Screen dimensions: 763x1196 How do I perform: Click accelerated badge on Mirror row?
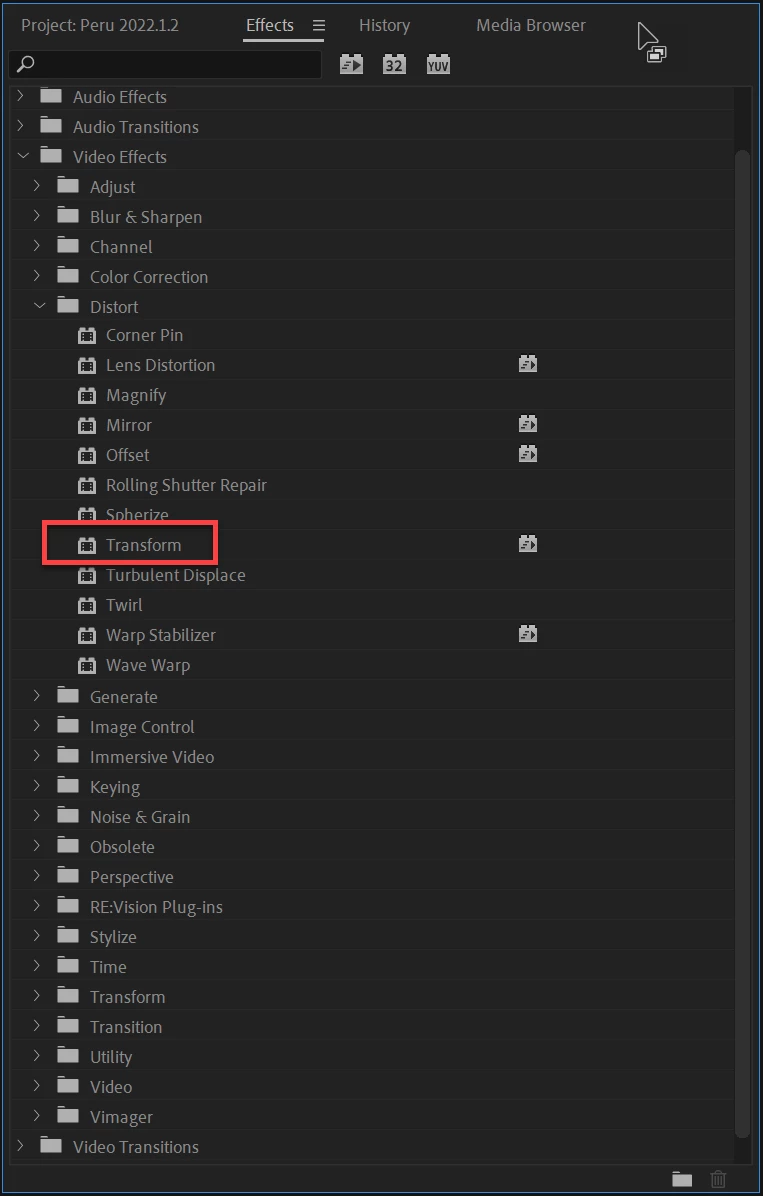[528, 424]
